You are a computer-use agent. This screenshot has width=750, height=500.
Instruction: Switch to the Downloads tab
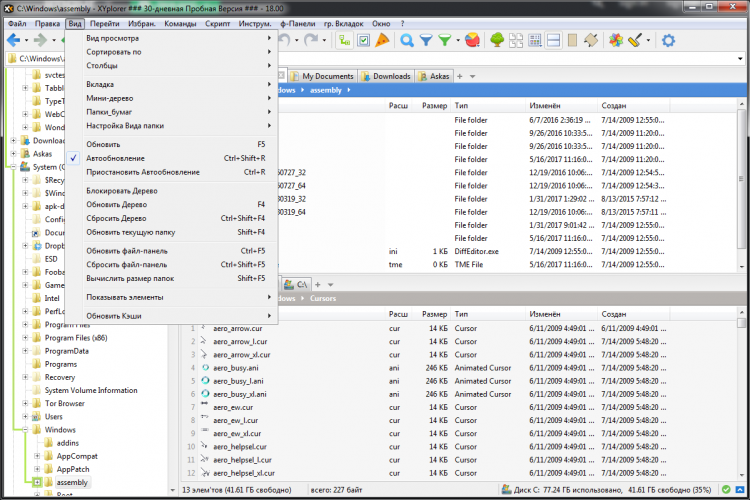pyautogui.click(x=386, y=76)
